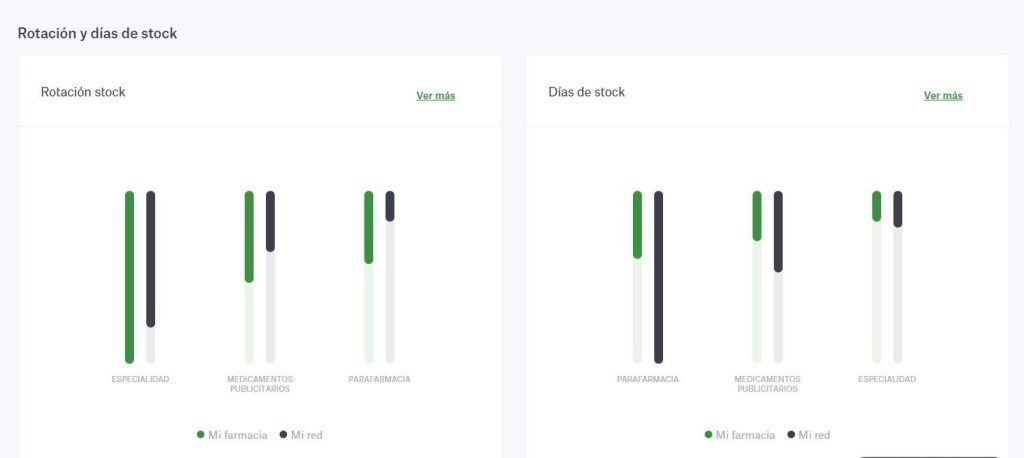Click green Especialidad bar in Rotación stock
This screenshot has height=458, width=1024.
tap(129, 277)
